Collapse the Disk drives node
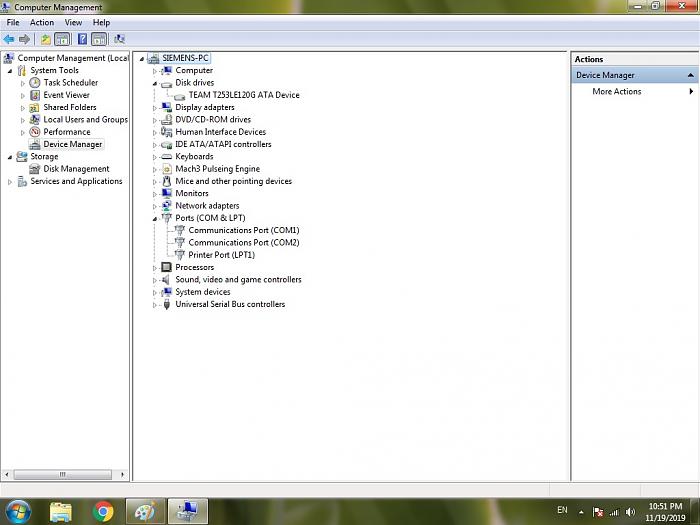Viewport: 700px width, 525px height. pos(154,83)
